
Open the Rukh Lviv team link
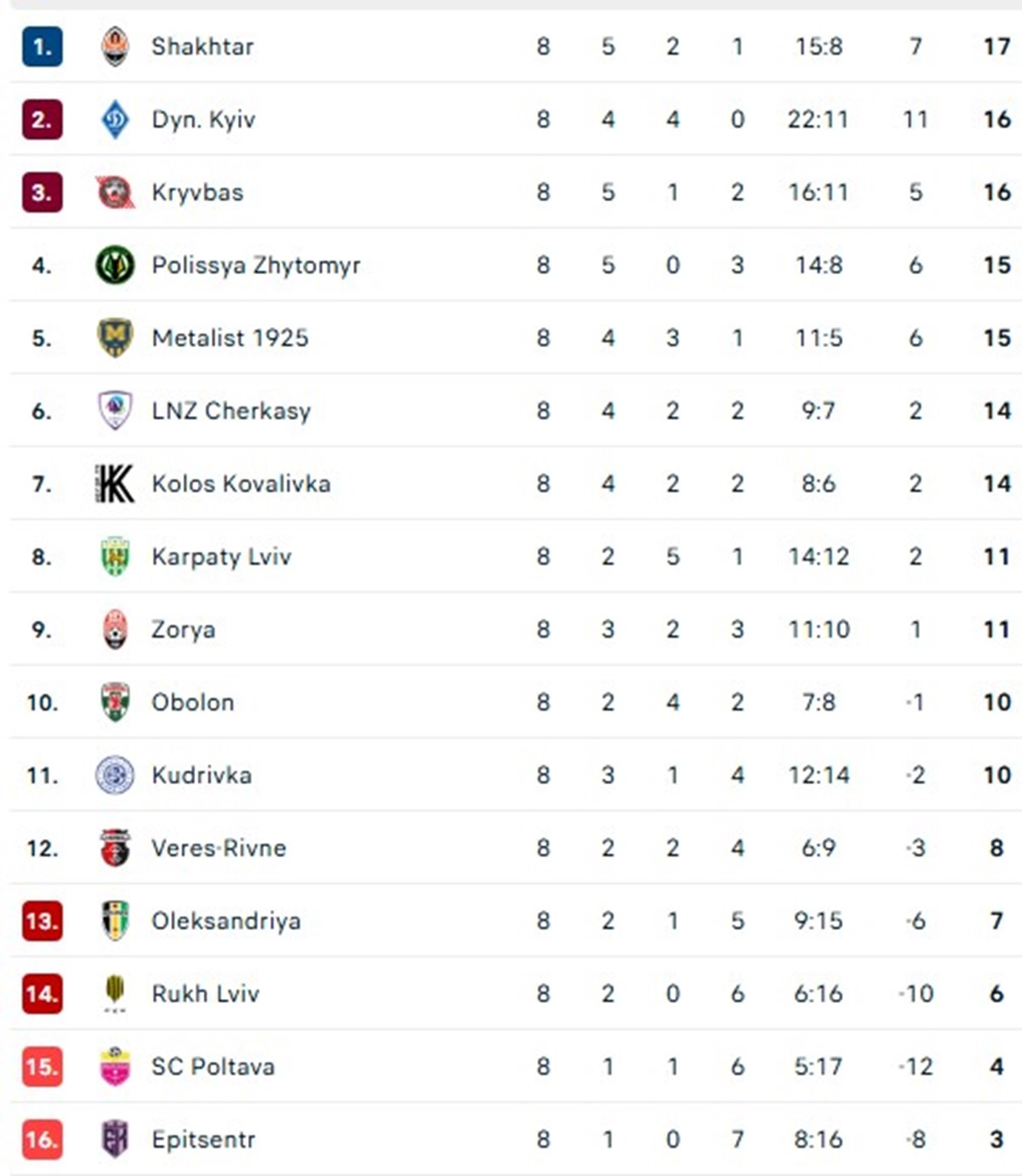(x=205, y=994)
